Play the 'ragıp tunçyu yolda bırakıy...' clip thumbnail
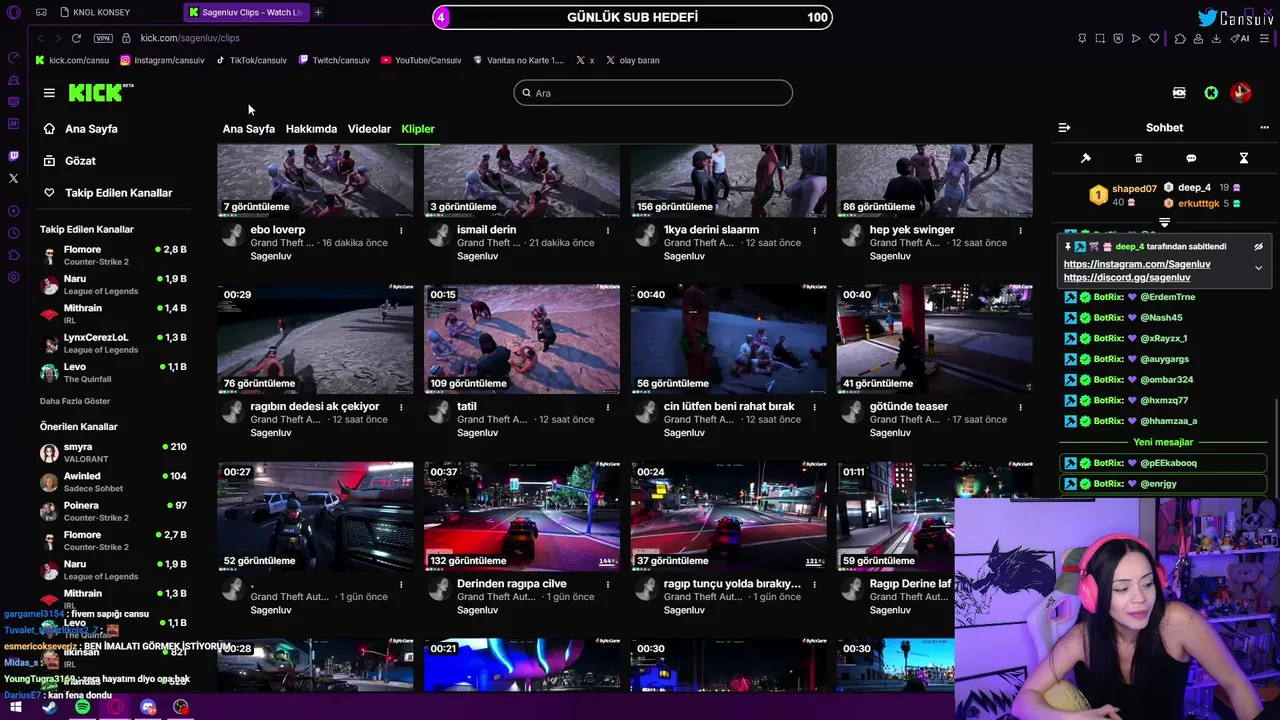The image size is (1280, 720). pos(728,516)
